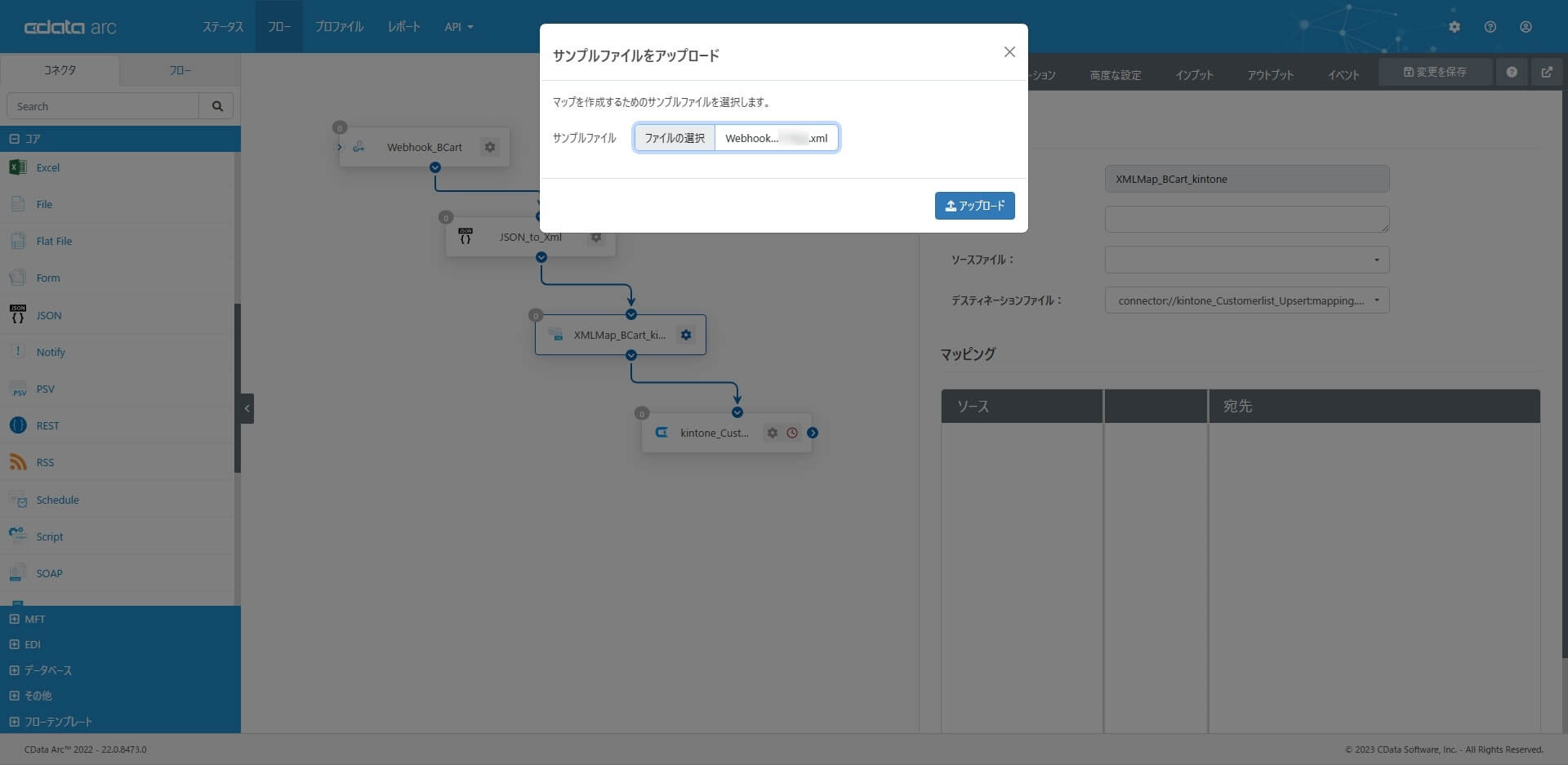Open the レポート menu

click(x=404, y=27)
